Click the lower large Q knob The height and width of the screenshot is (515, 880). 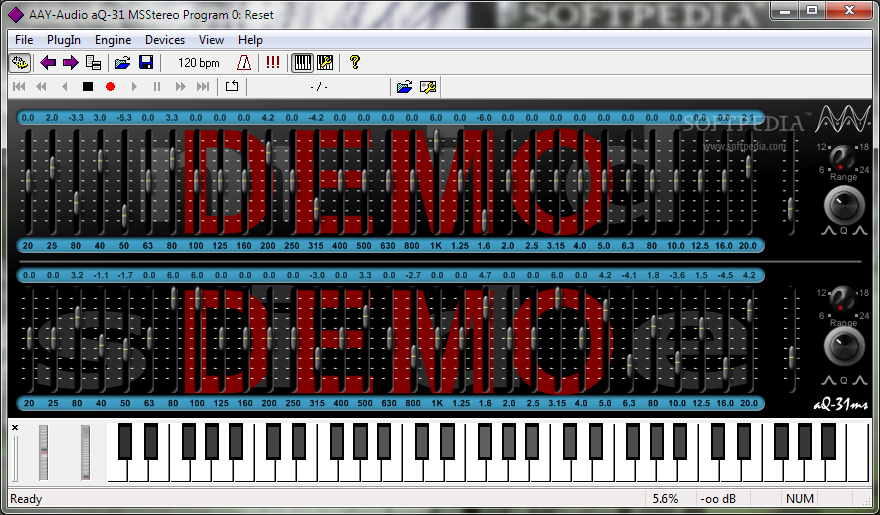coord(844,346)
